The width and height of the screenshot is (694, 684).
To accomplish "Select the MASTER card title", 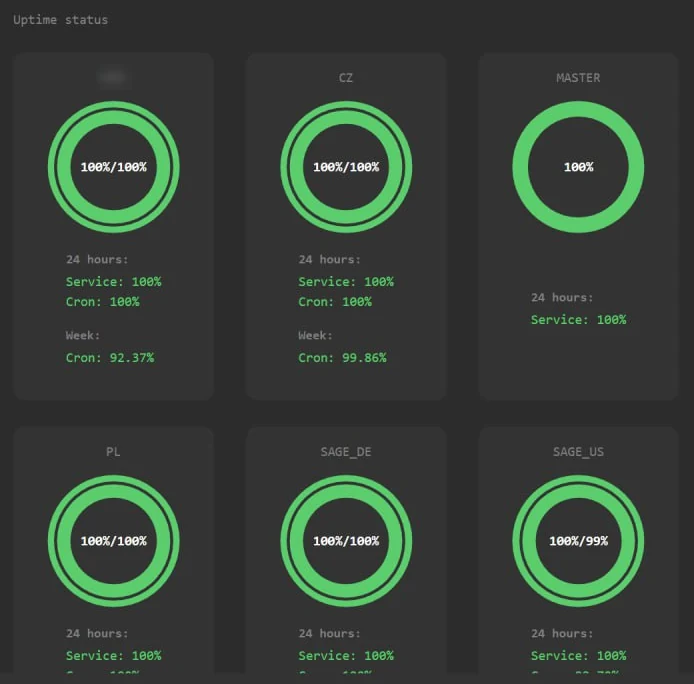I will (x=578, y=78).
